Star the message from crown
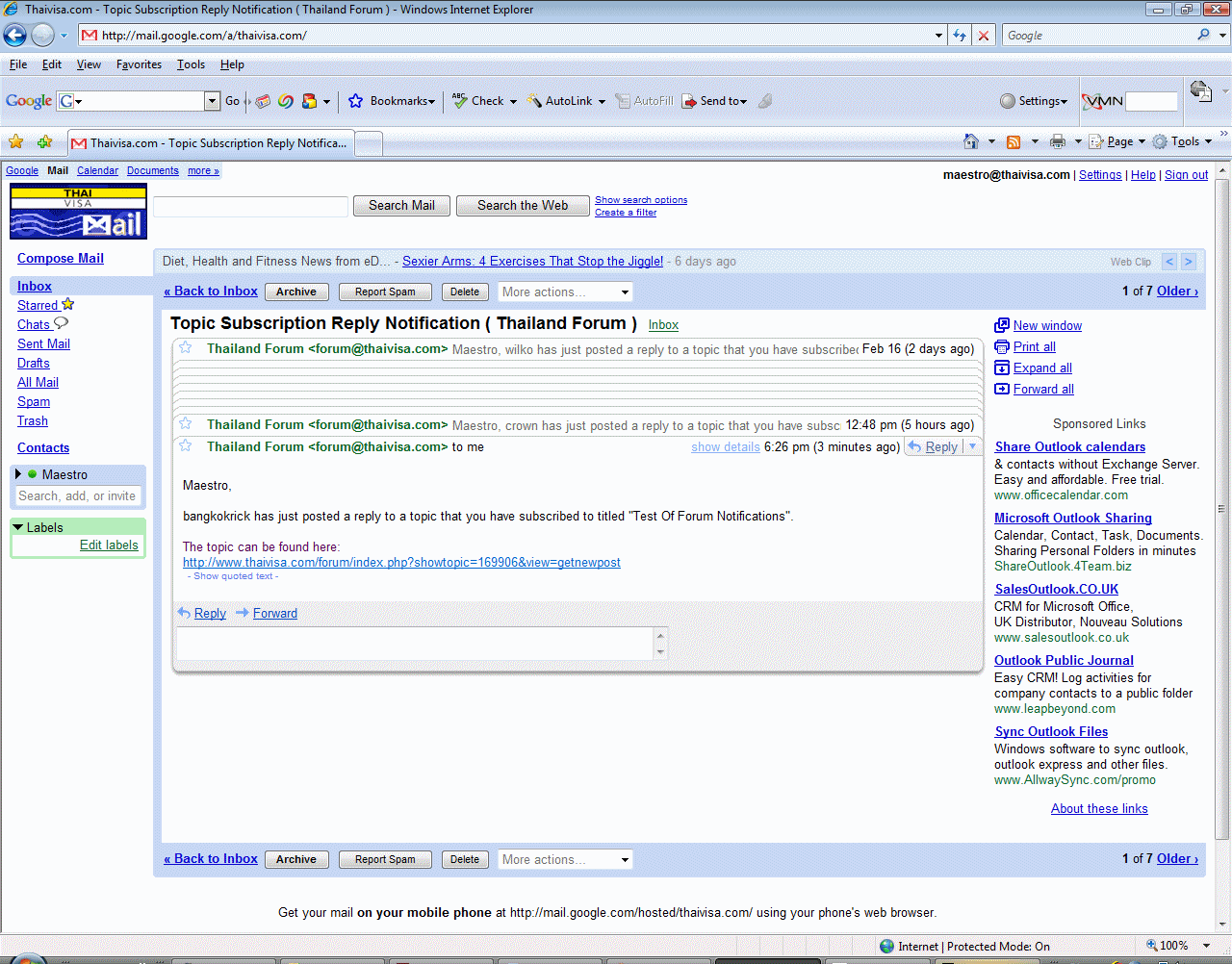 point(186,424)
